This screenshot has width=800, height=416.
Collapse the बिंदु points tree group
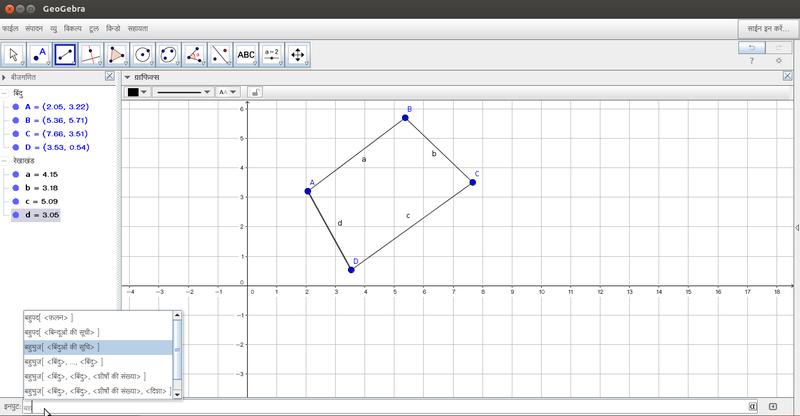click(4, 93)
